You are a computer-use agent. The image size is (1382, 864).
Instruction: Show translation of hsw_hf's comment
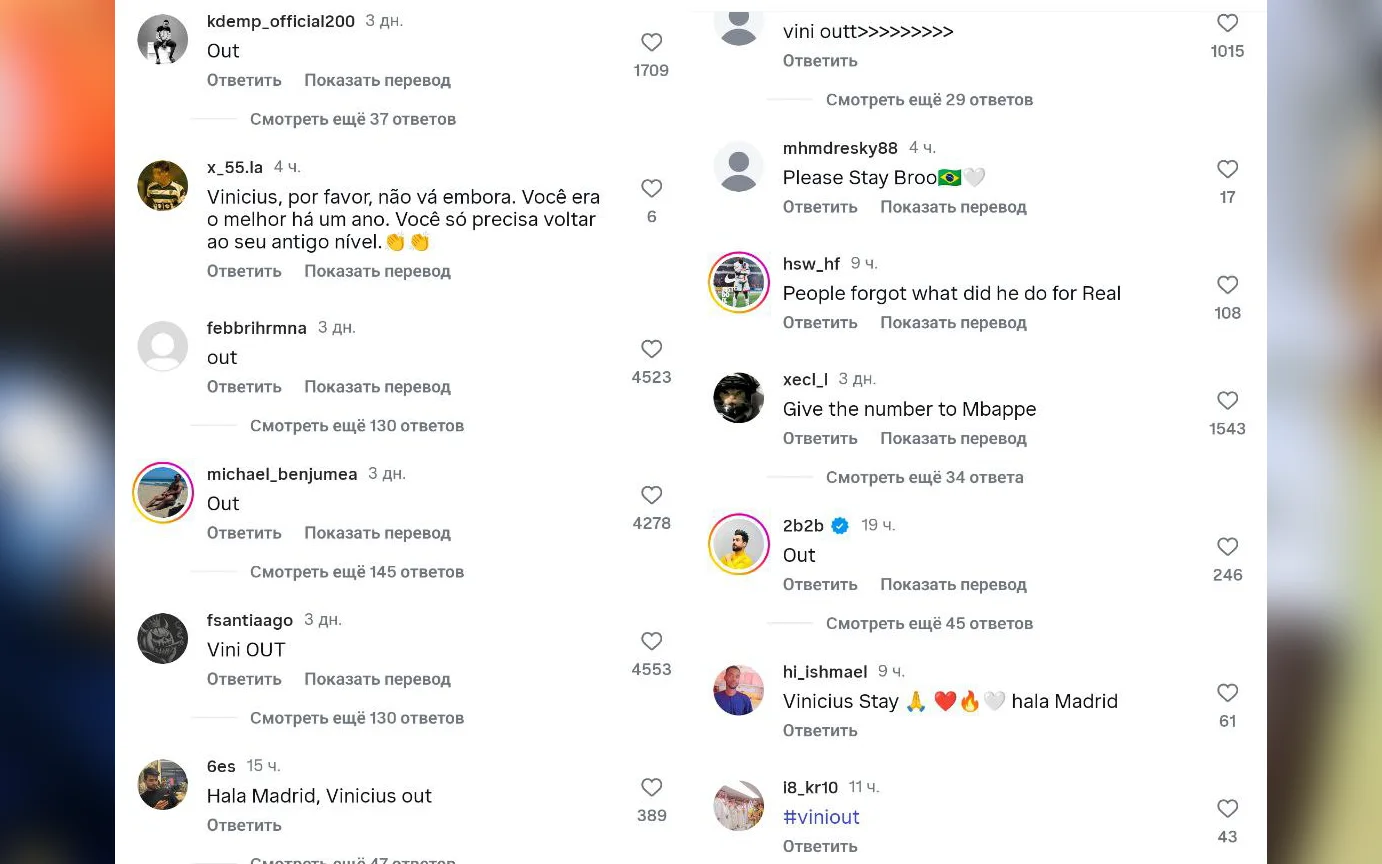(x=953, y=323)
